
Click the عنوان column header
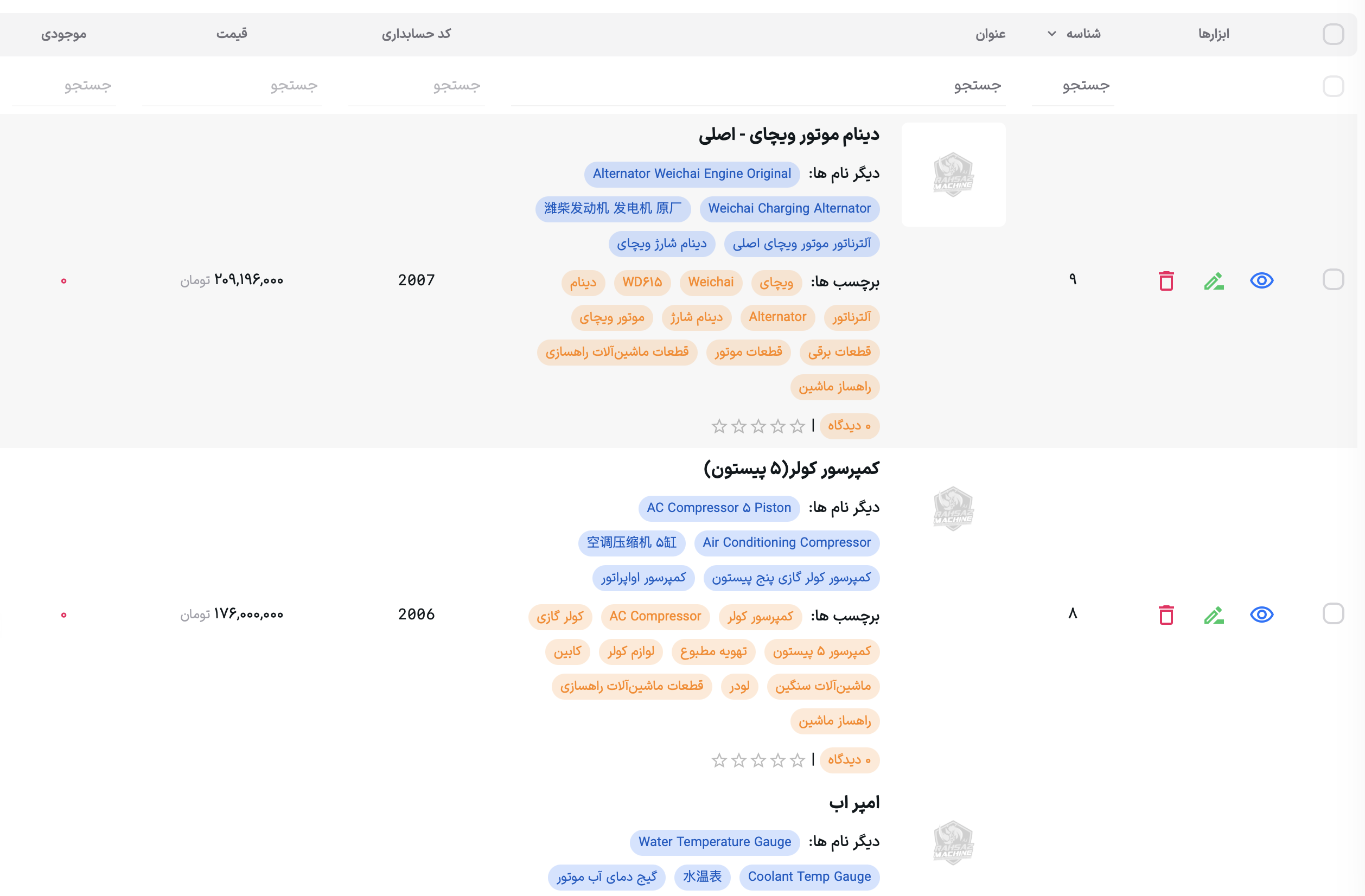[x=991, y=34]
